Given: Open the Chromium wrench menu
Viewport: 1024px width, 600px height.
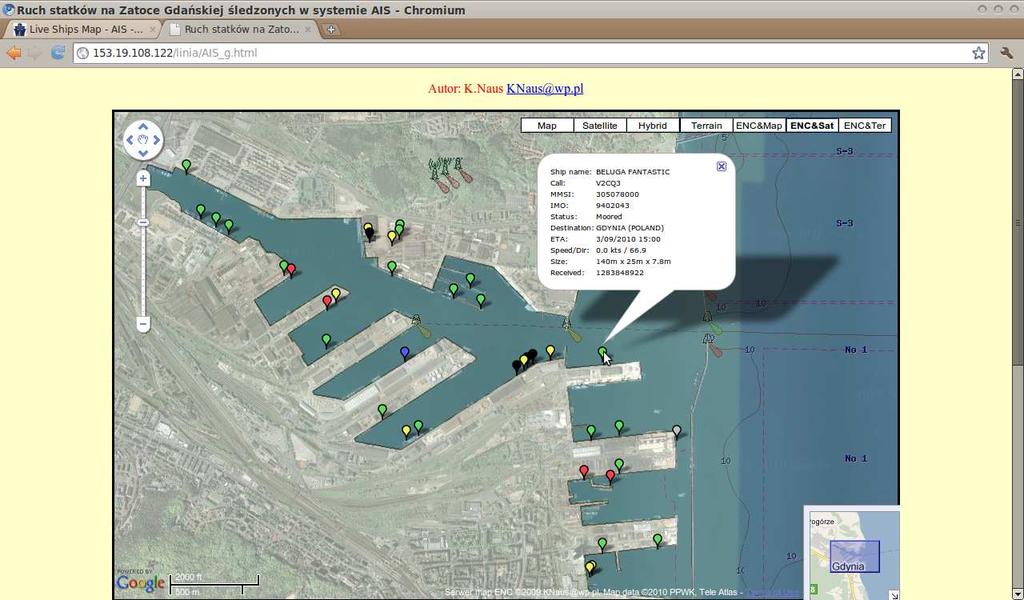Looking at the screenshot, I should (1006, 53).
